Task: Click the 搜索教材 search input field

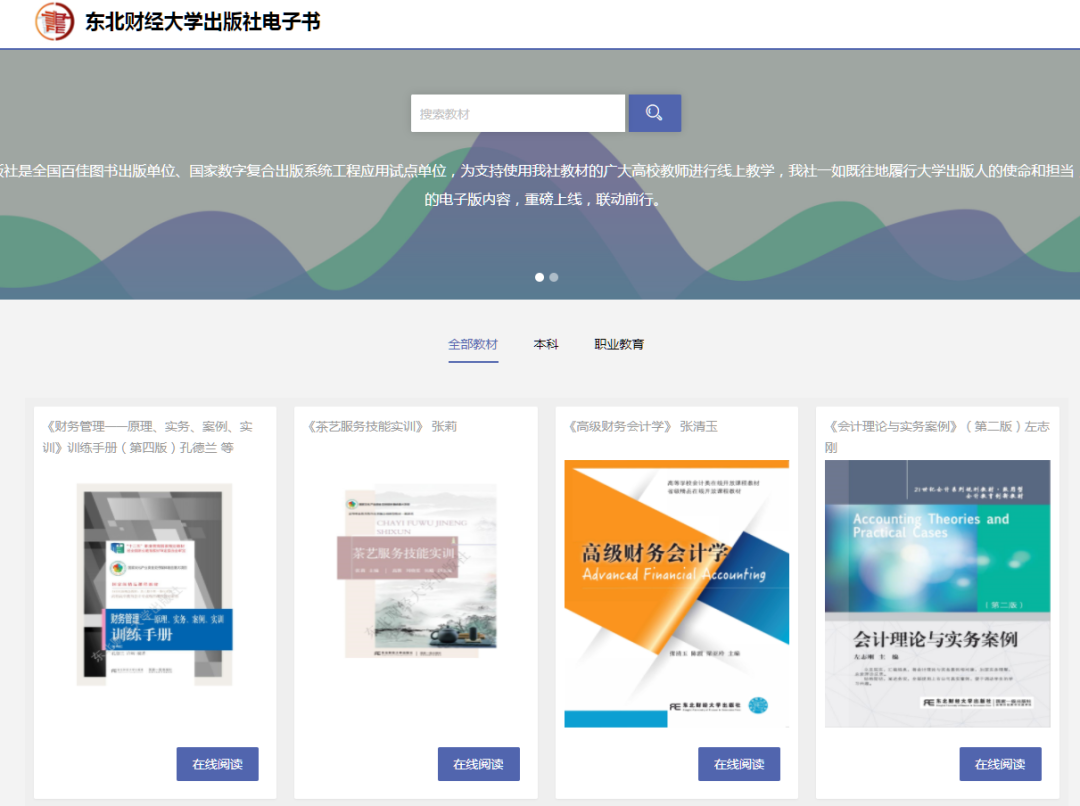Action: (517, 112)
